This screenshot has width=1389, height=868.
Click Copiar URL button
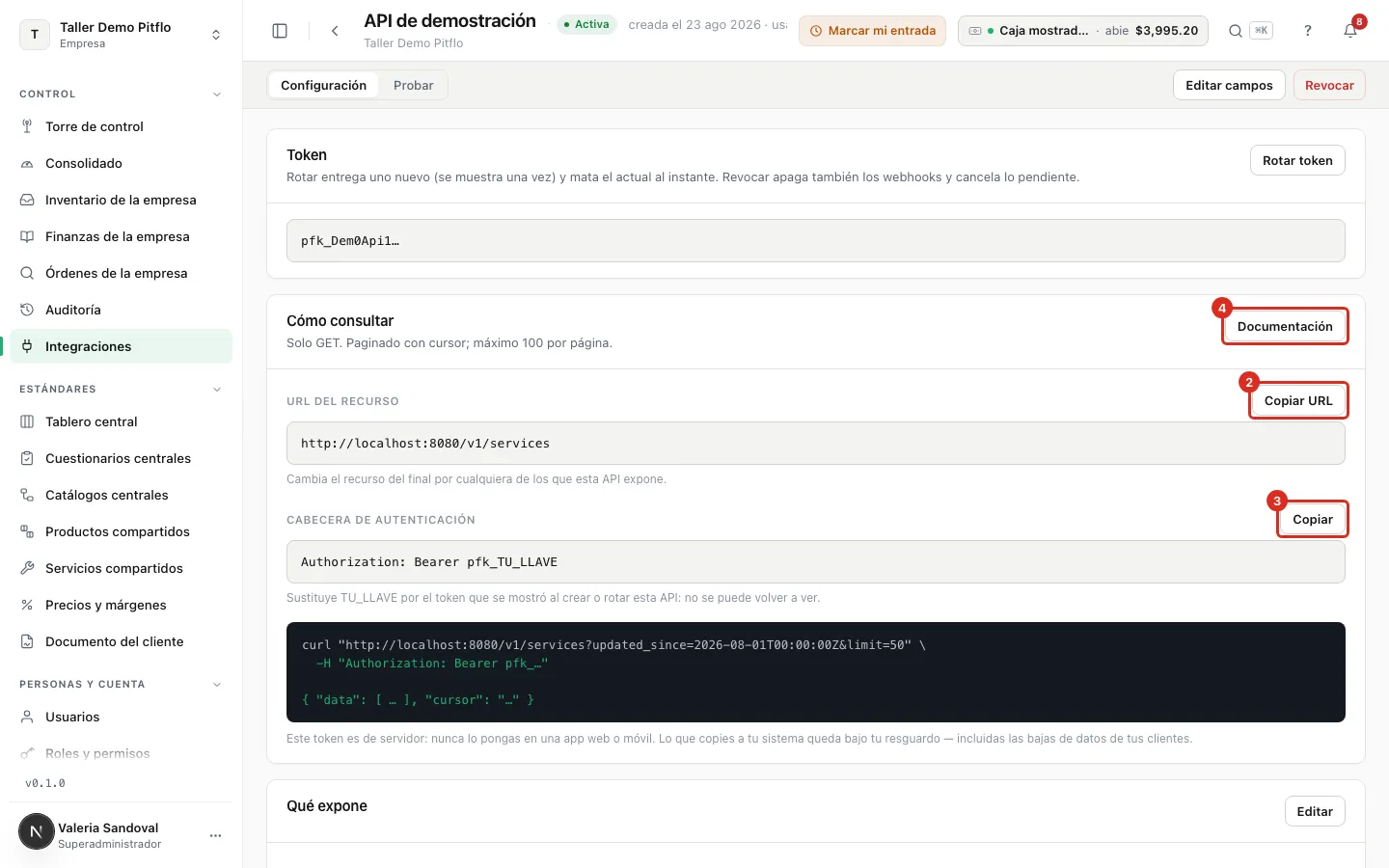coord(1298,400)
